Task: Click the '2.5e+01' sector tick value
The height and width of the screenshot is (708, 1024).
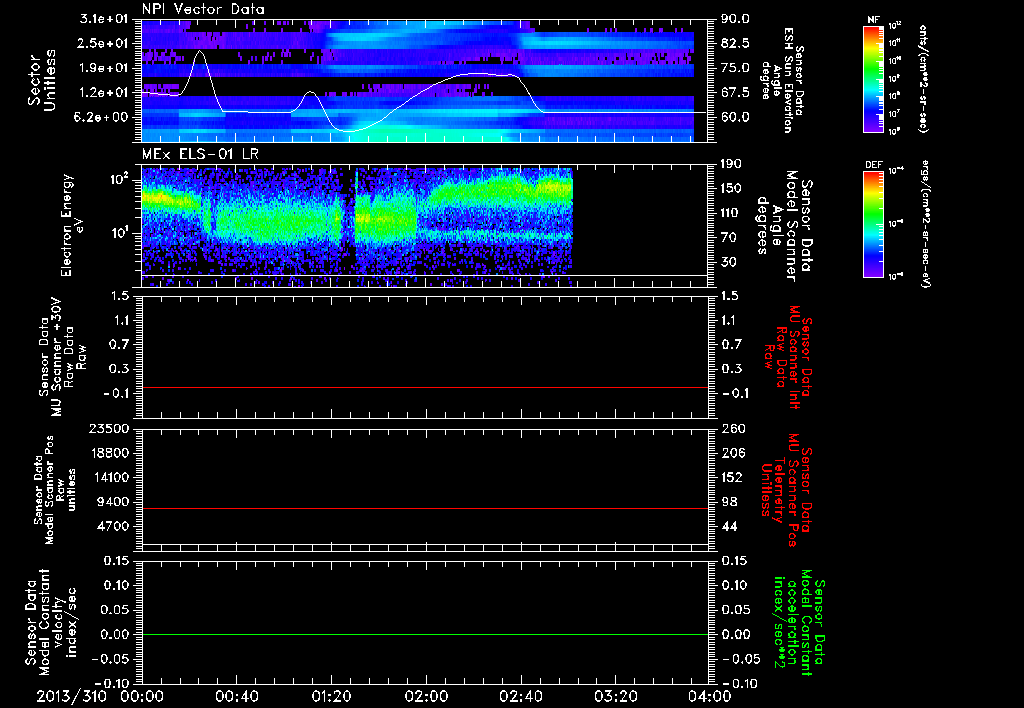Action: (105, 43)
